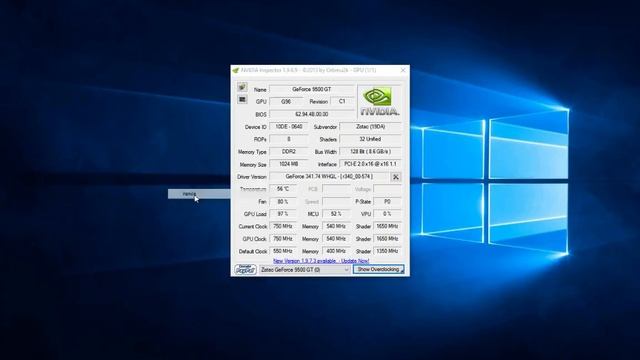The height and width of the screenshot is (360, 640).
Task: Click the NVIDIA Inspector title bar app icon
Action: 236,70
